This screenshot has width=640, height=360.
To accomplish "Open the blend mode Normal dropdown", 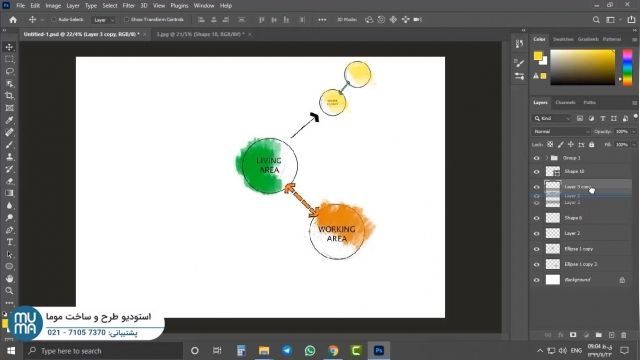I will point(561,131).
